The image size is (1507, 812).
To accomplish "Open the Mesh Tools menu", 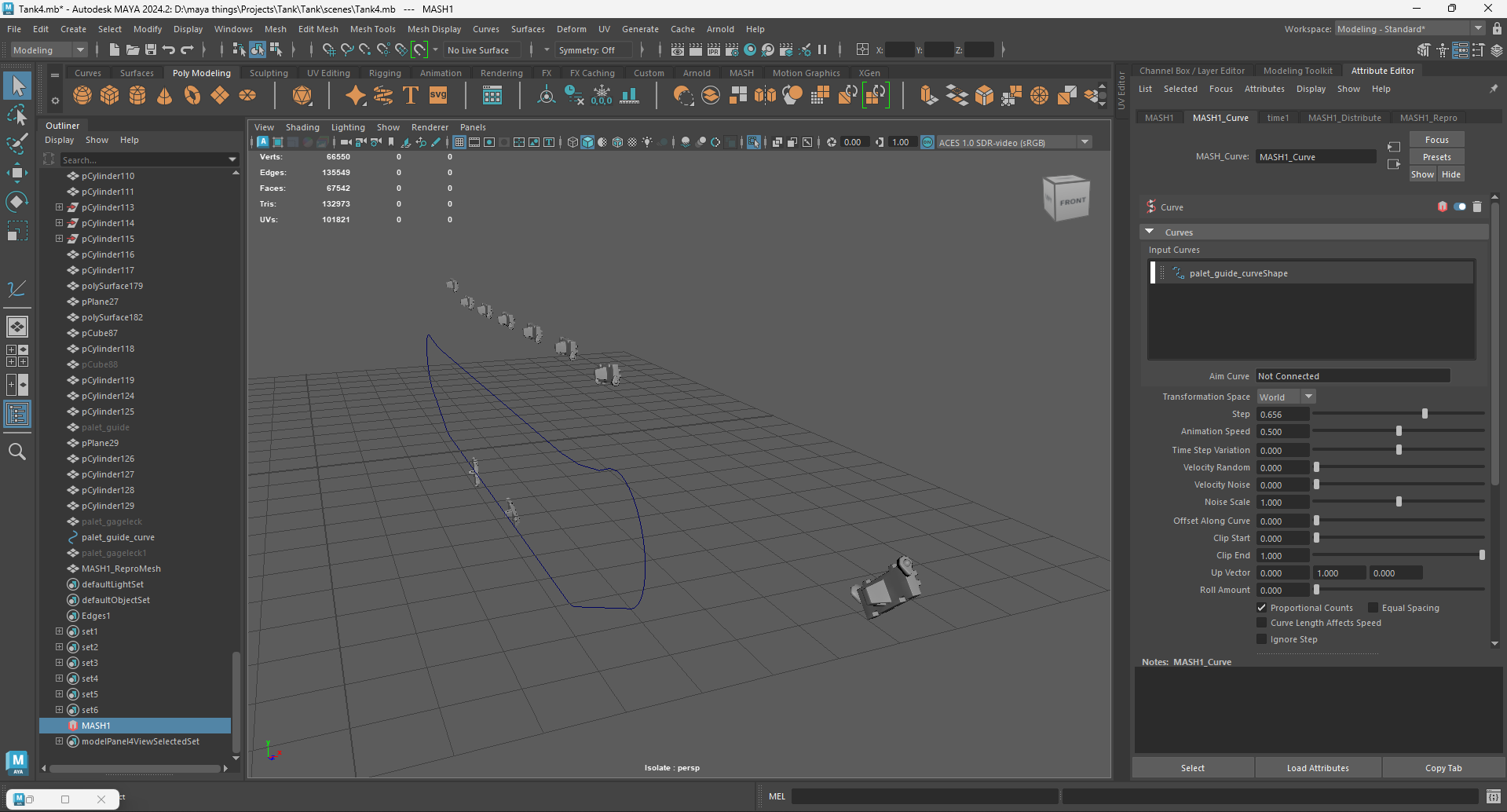I will click(x=372, y=29).
